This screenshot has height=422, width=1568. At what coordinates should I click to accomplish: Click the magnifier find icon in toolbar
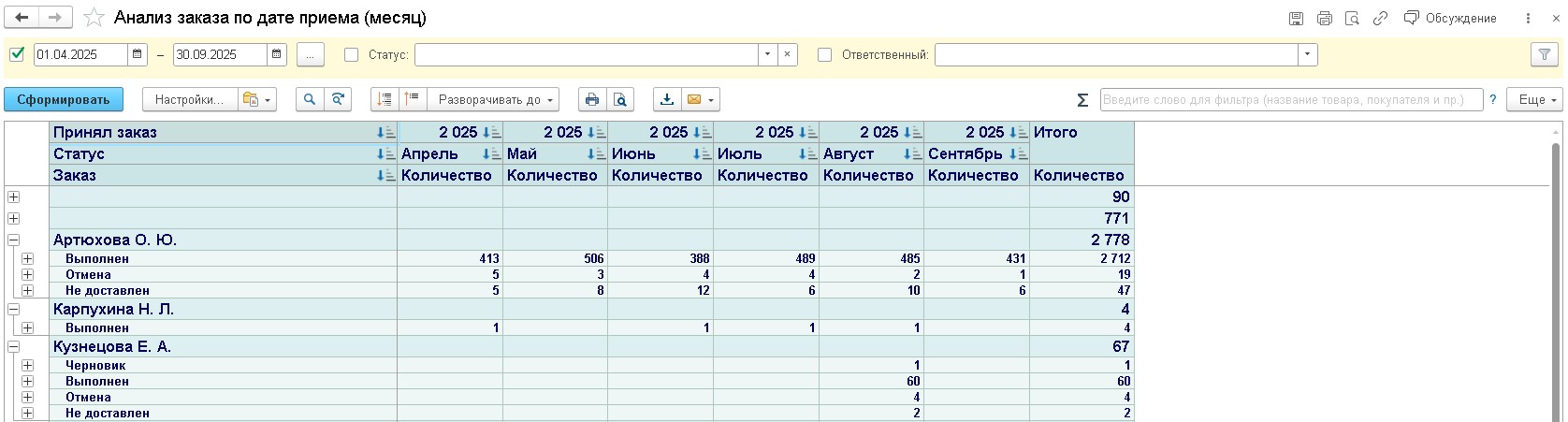pos(310,100)
